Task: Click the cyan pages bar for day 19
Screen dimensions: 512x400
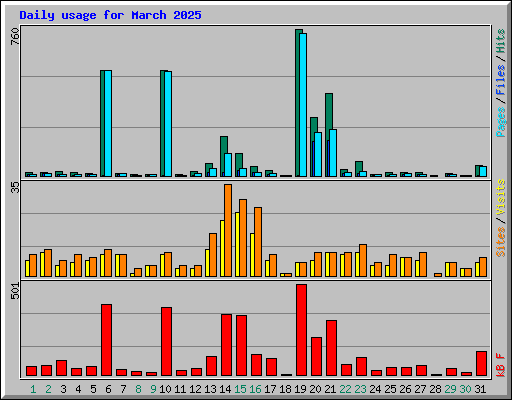Action: 303,105
